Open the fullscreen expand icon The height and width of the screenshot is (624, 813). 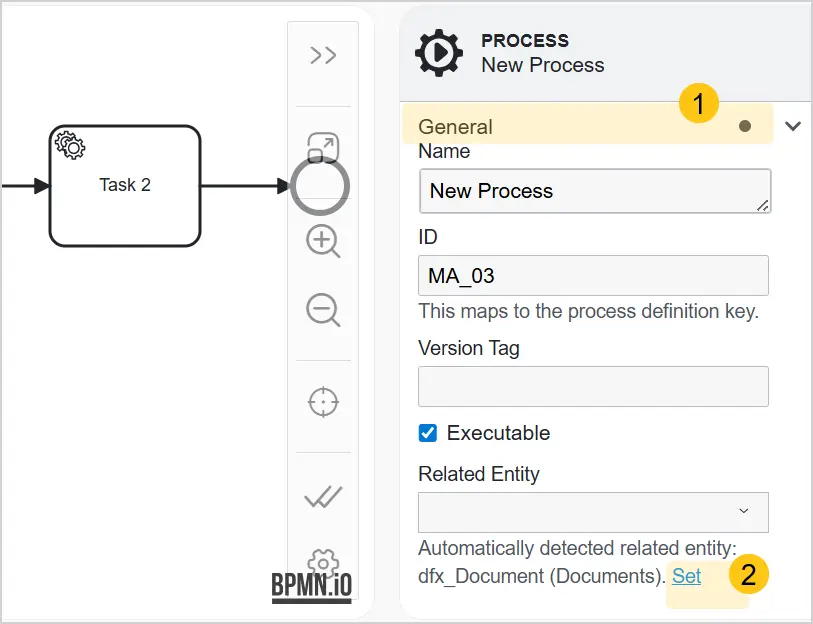click(324, 148)
